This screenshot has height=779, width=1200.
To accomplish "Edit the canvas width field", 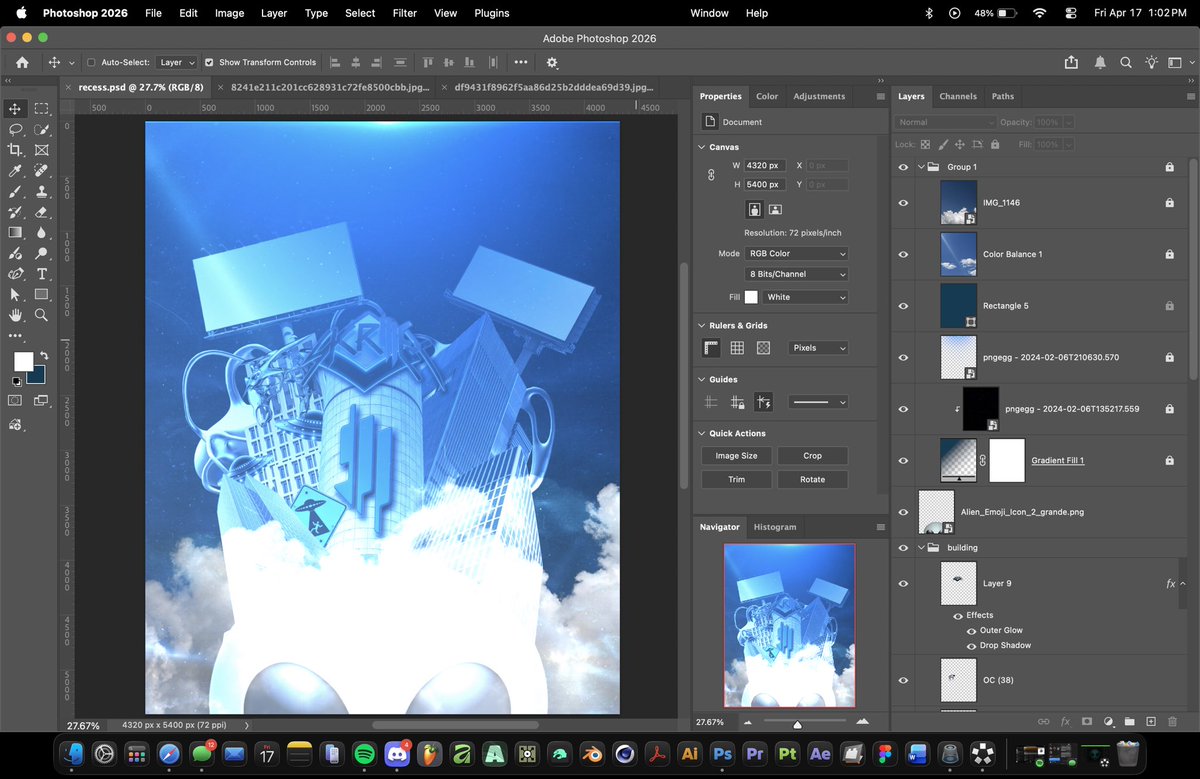I will pyautogui.click(x=766, y=165).
